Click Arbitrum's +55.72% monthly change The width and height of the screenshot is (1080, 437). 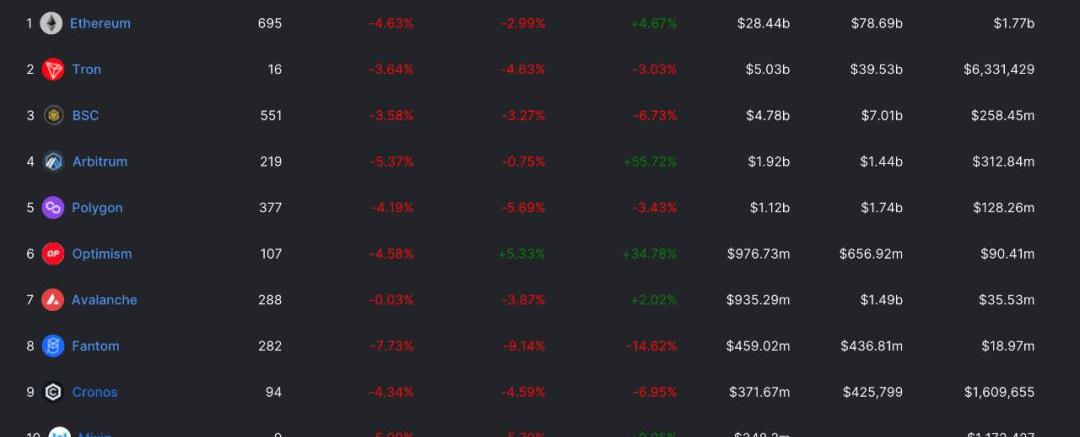[650, 162]
